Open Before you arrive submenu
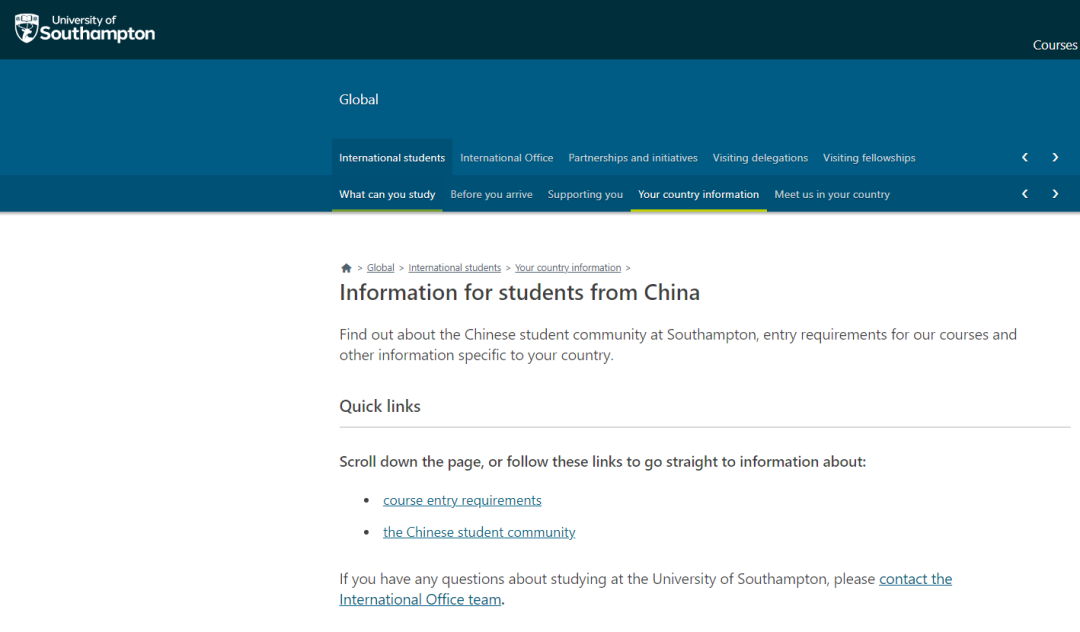 pos(491,194)
